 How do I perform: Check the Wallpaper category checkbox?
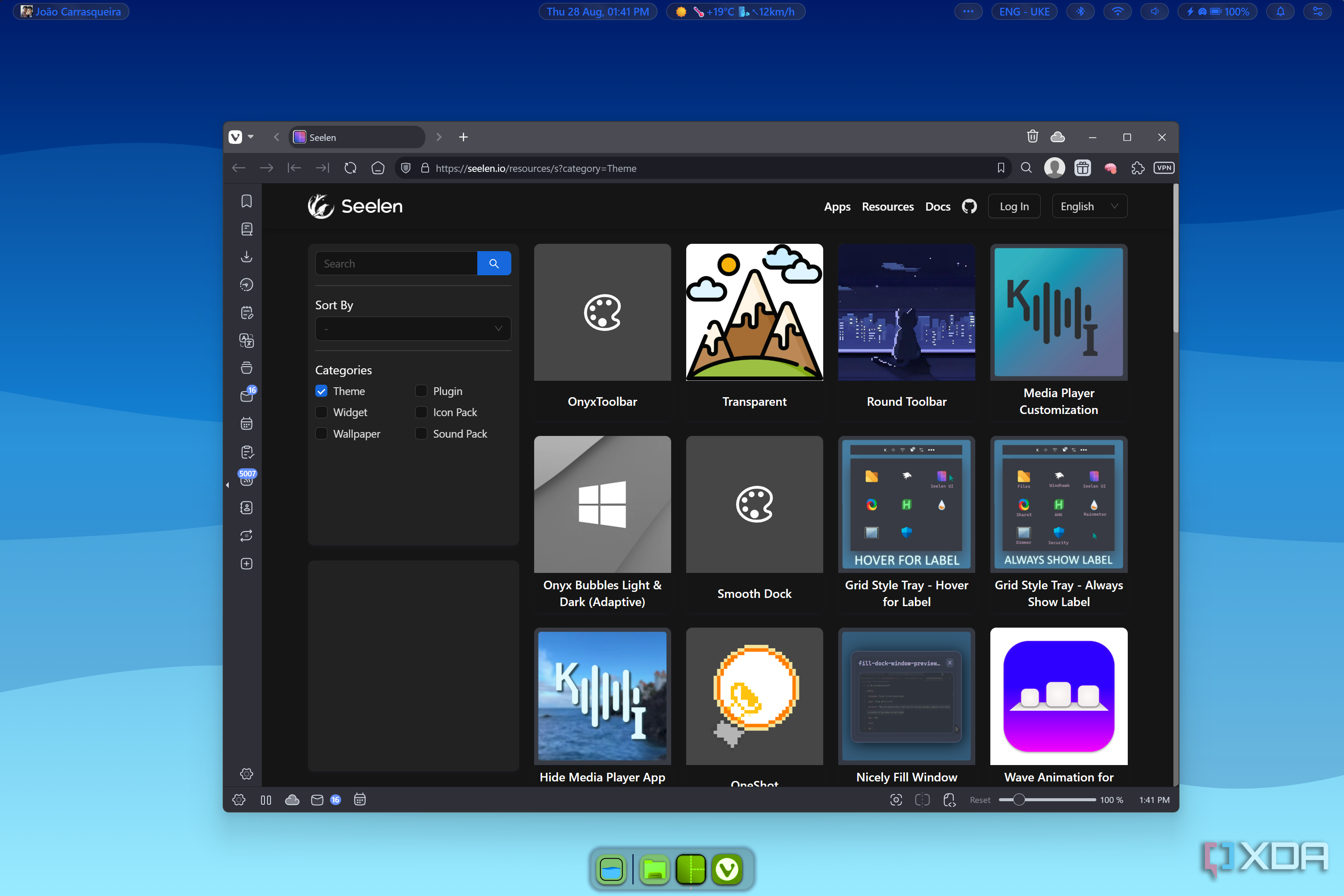(x=321, y=434)
